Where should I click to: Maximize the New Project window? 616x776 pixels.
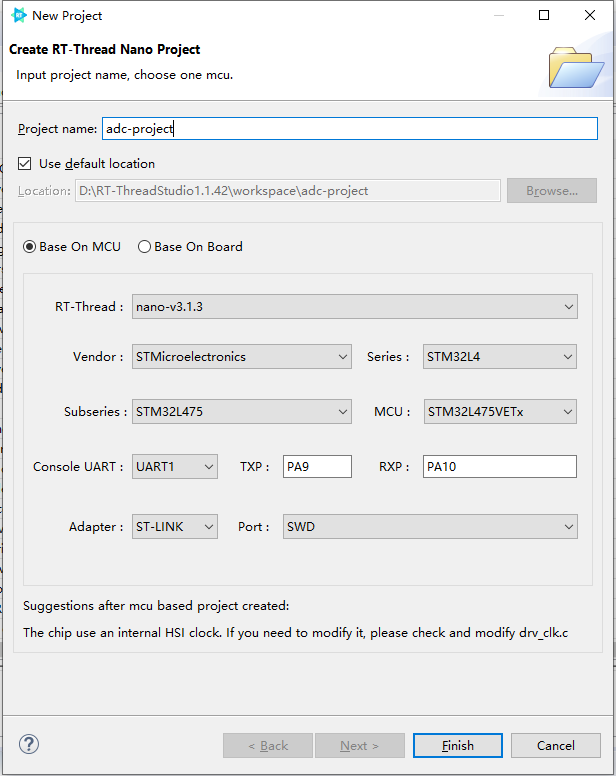point(544,15)
